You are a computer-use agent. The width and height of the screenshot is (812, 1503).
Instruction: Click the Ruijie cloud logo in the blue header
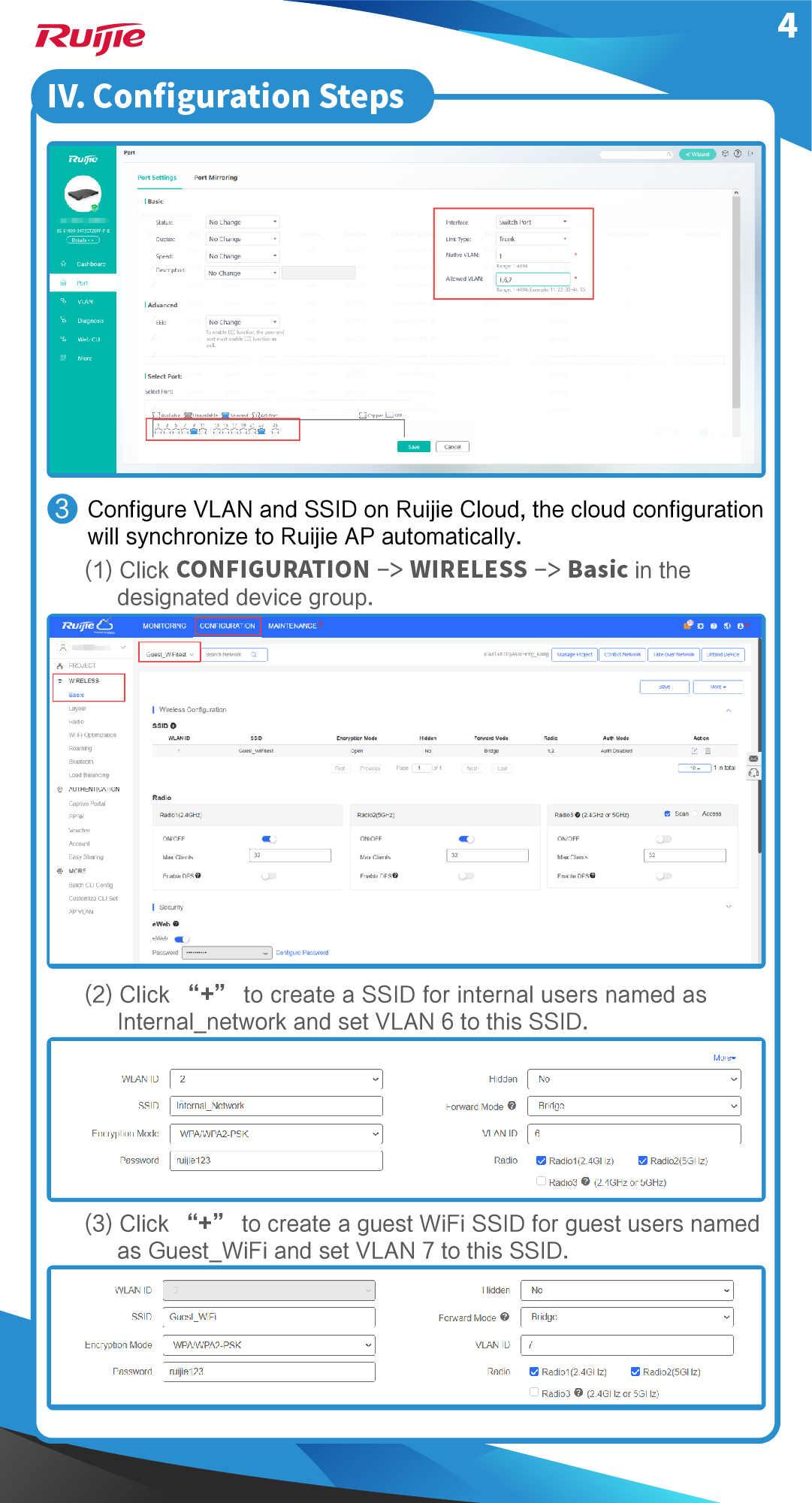point(87,626)
